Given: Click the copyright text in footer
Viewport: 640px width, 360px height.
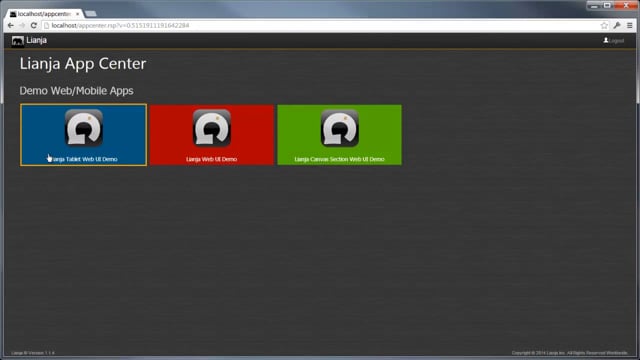Looking at the screenshot, I should pyautogui.click(x=569, y=353).
